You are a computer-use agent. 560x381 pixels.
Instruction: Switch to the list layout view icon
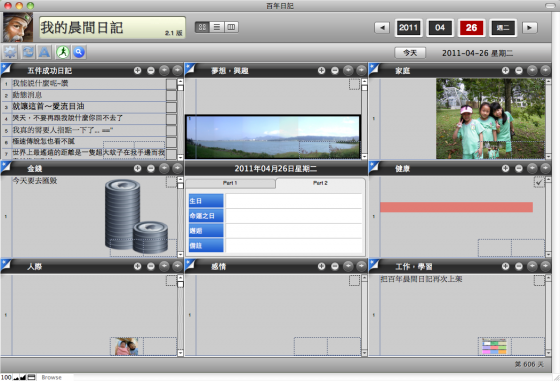tap(217, 27)
